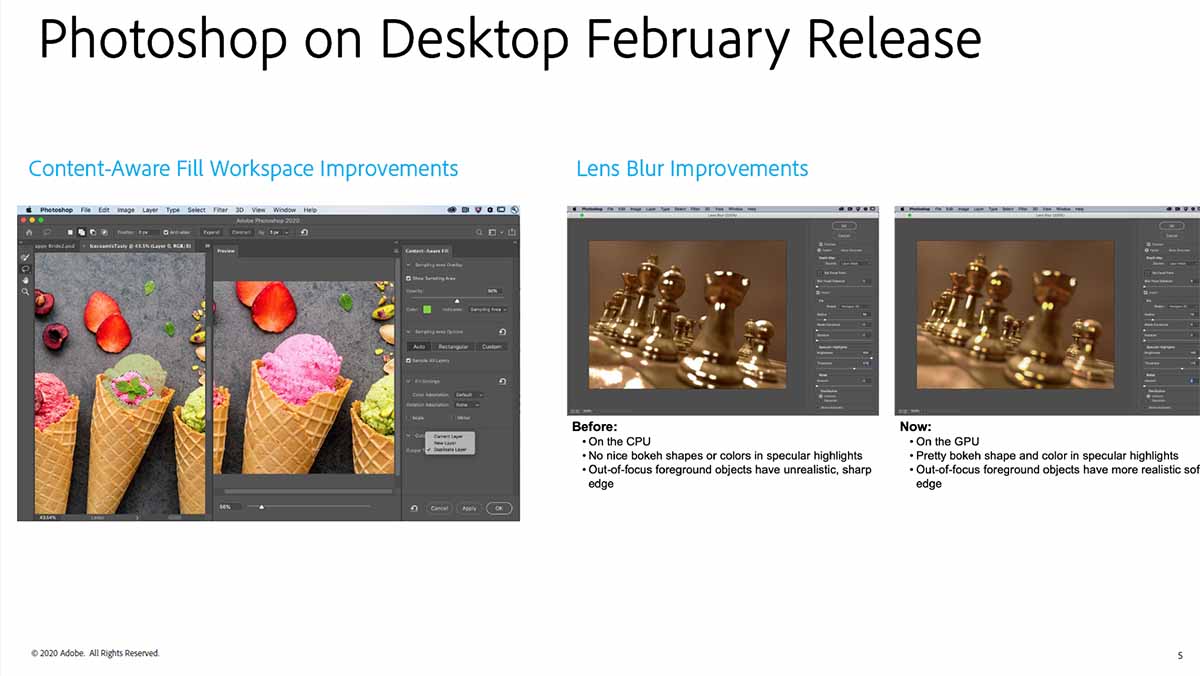Image resolution: width=1200 pixels, height=676 pixels.
Task: Open the workspace switcher icon
Action: click(x=493, y=232)
